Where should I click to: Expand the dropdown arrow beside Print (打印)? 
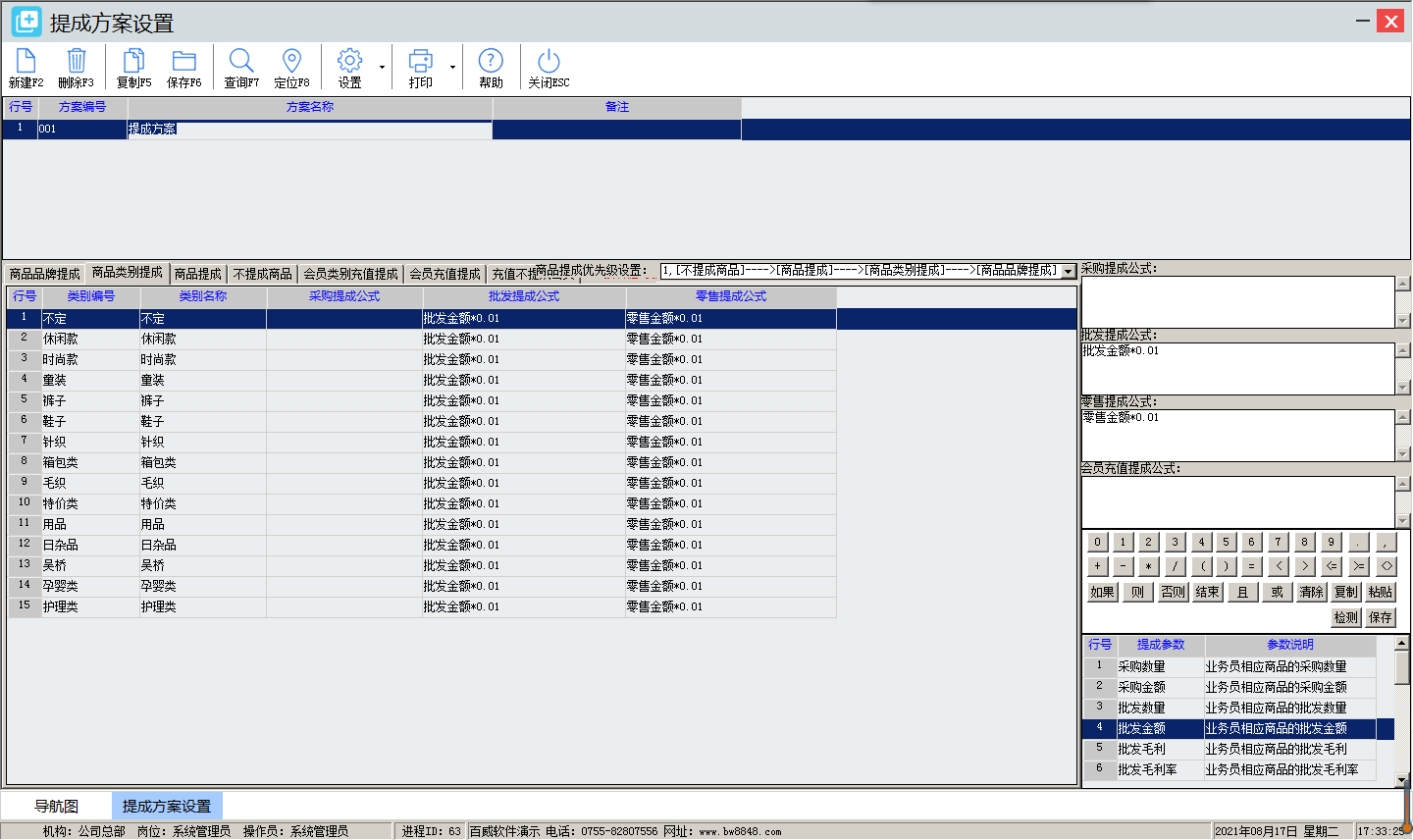452,68
